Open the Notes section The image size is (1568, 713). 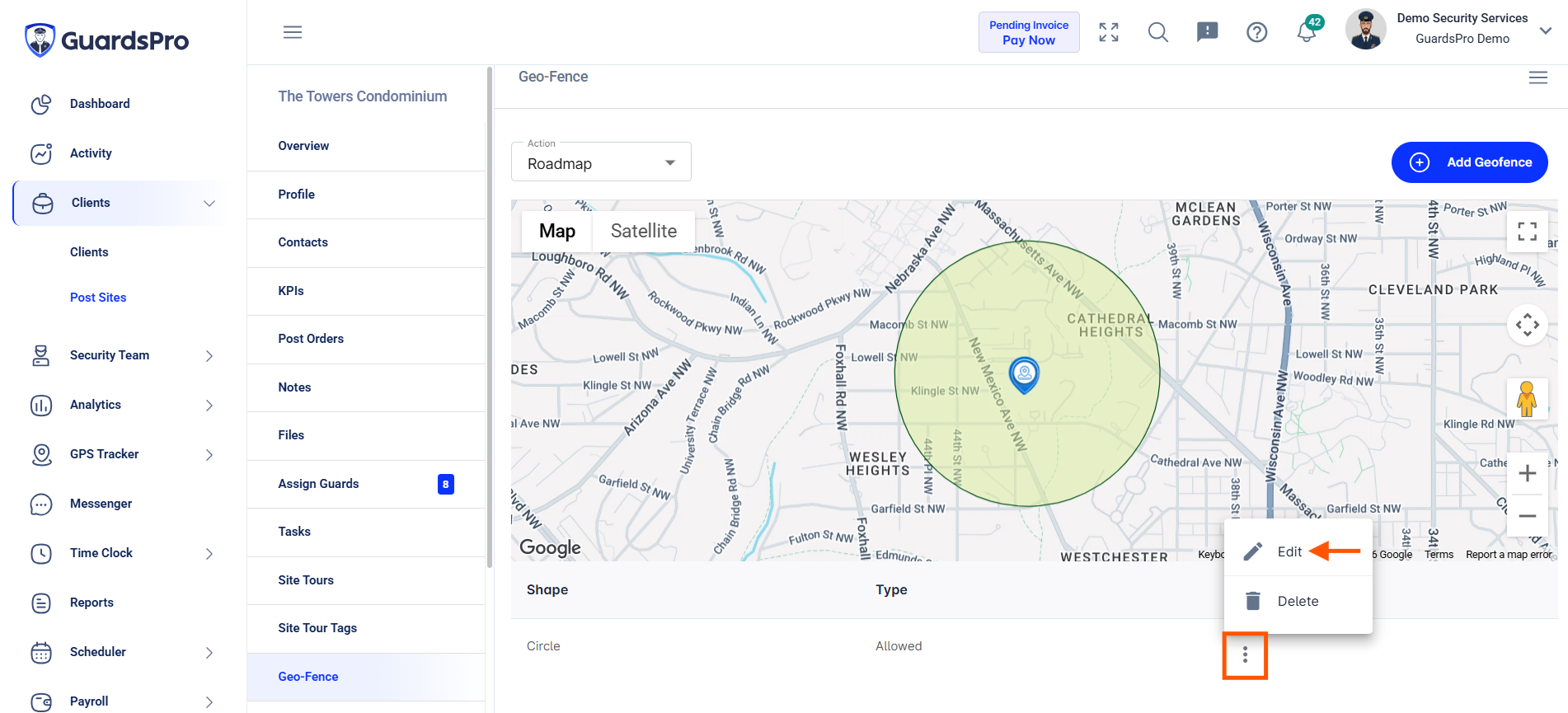[366, 387]
